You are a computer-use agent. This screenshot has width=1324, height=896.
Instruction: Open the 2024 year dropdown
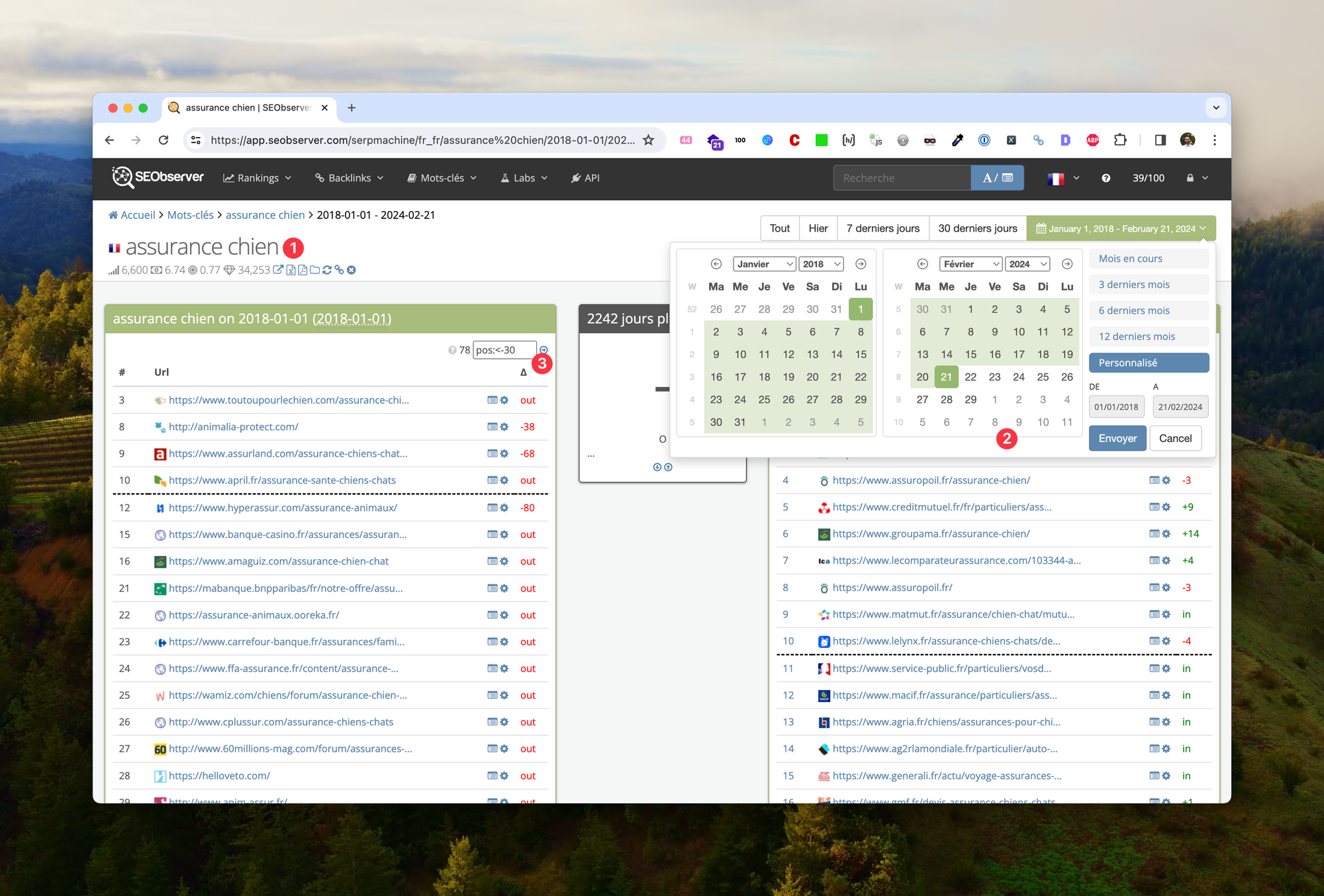(1028, 264)
